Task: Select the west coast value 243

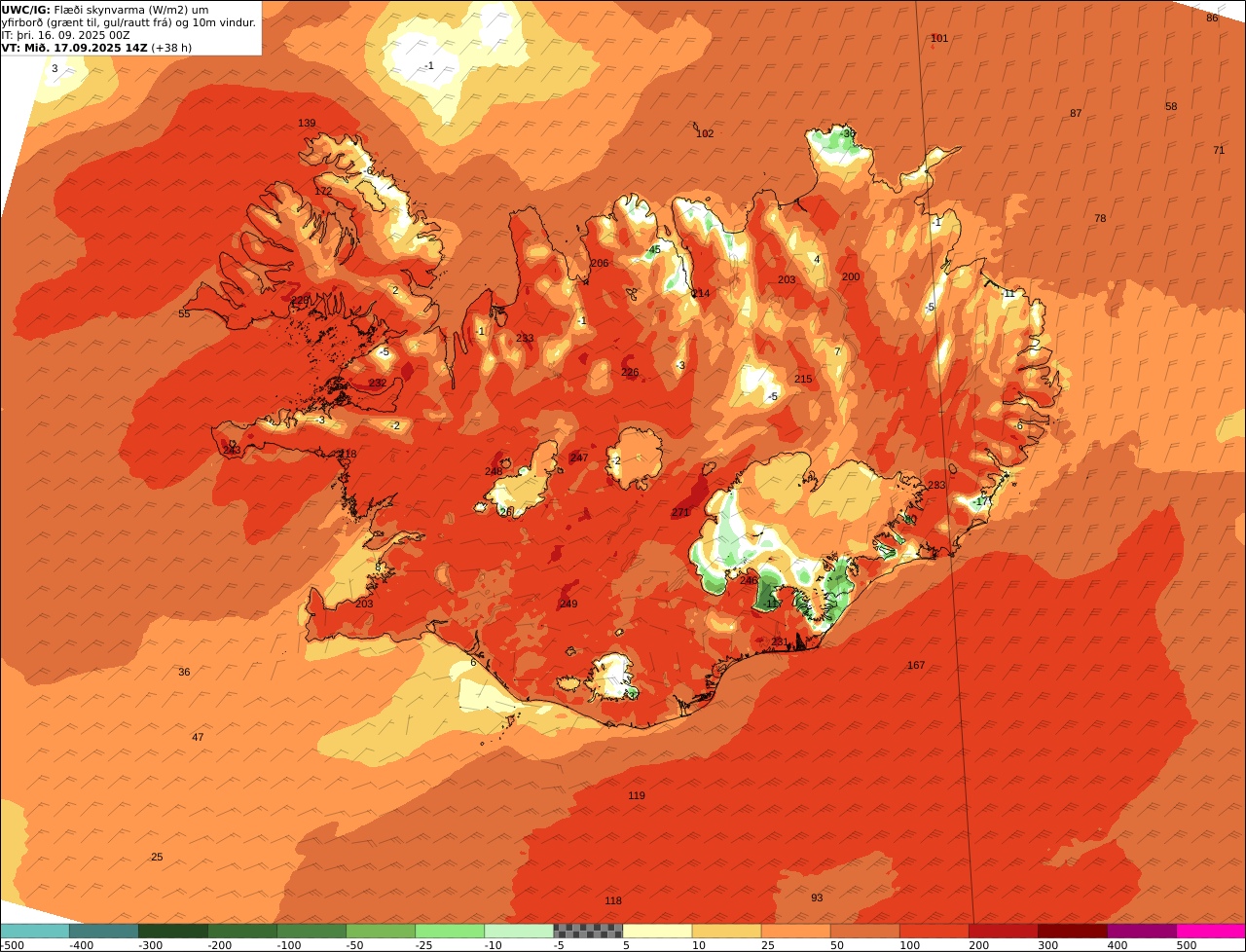Action: coord(232,451)
